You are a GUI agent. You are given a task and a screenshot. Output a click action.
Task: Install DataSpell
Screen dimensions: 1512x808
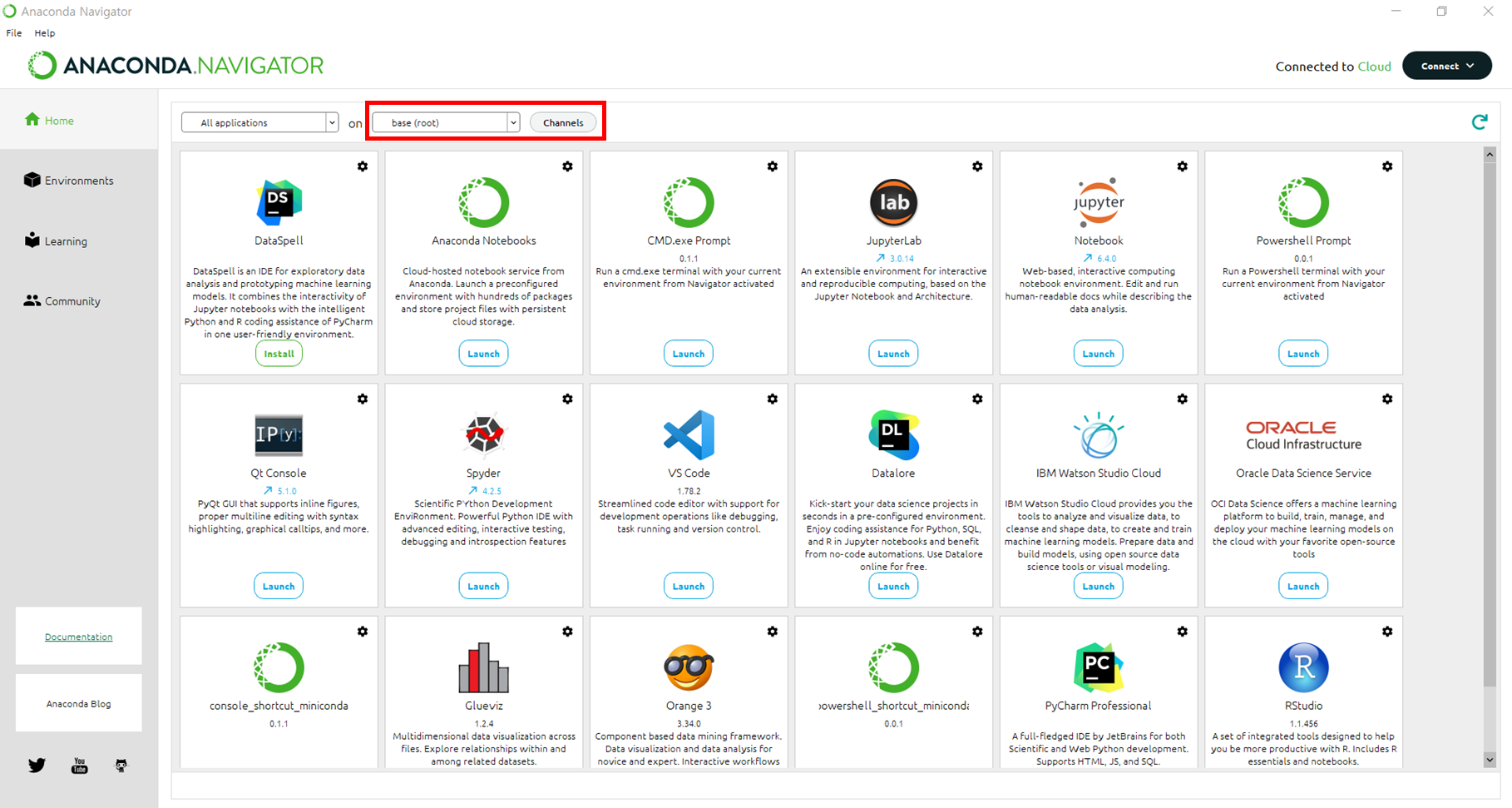click(x=279, y=354)
